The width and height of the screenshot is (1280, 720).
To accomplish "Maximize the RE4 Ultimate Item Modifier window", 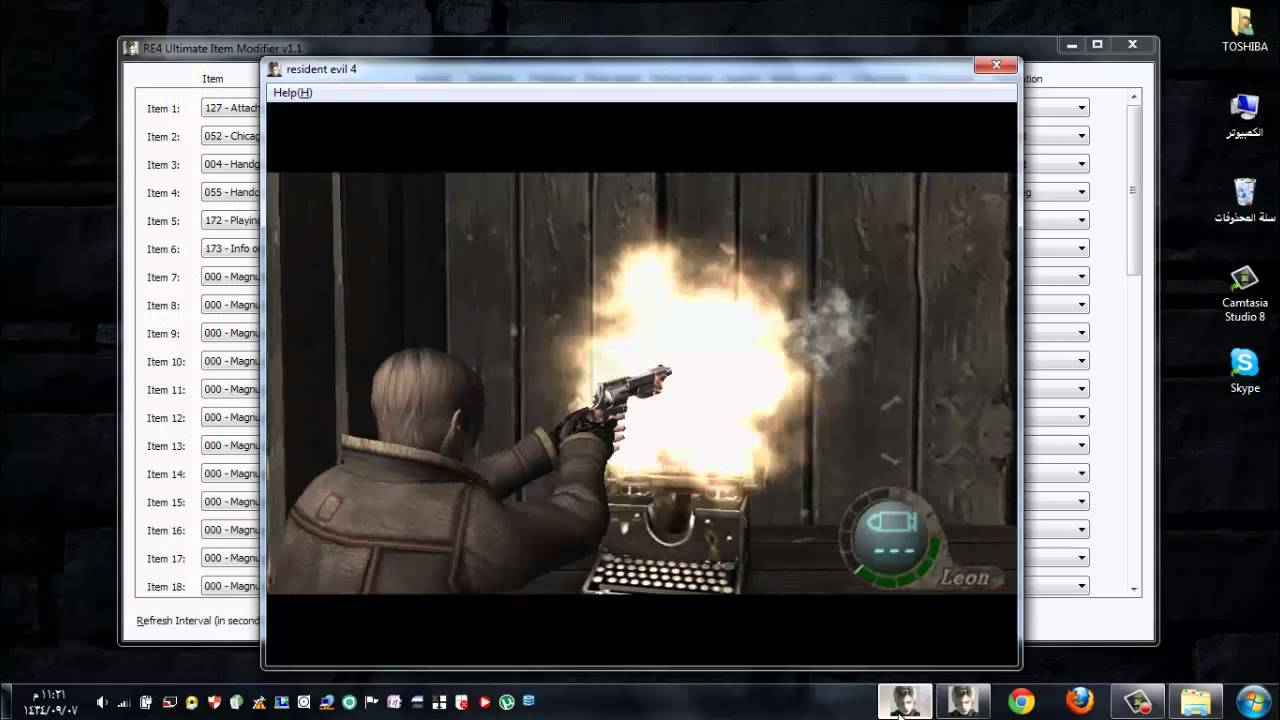I will pyautogui.click(x=1097, y=45).
